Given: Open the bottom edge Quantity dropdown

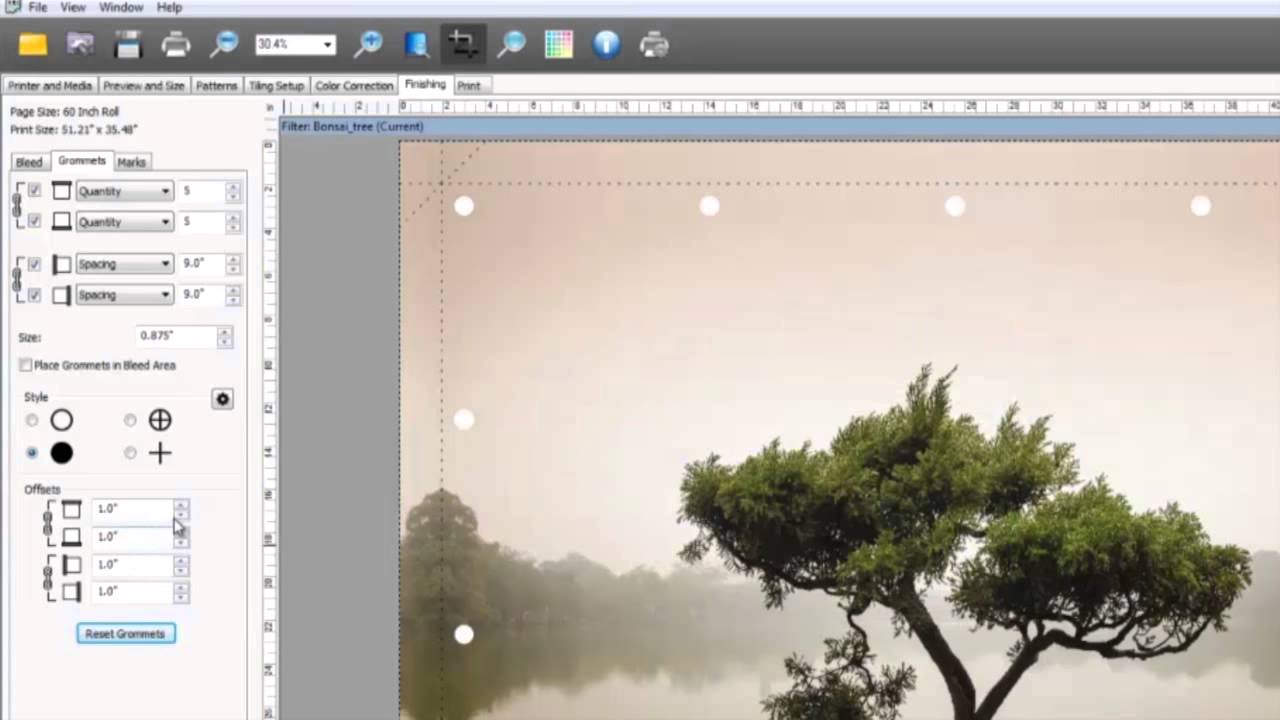Looking at the screenshot, I should [124, 222].
